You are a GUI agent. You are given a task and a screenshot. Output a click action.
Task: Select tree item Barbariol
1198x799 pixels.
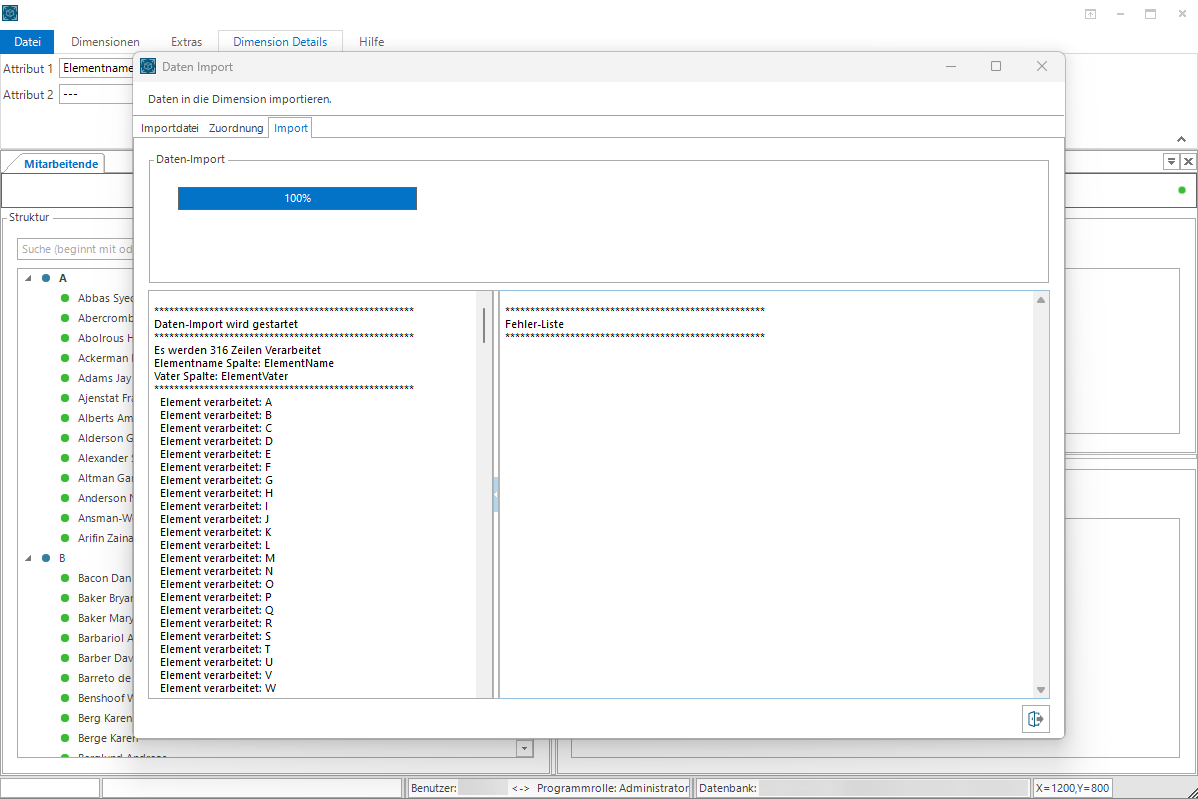(x=105, y=638)
